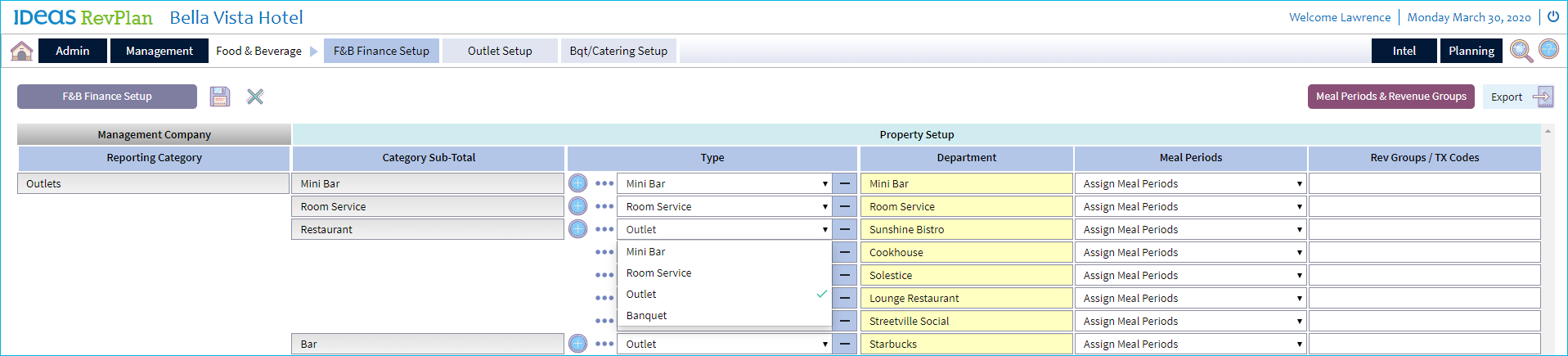This screenshot has width=1568, height=356.
Task: Open the Bqt/Catering Setup tab
Action: [618, 51]
